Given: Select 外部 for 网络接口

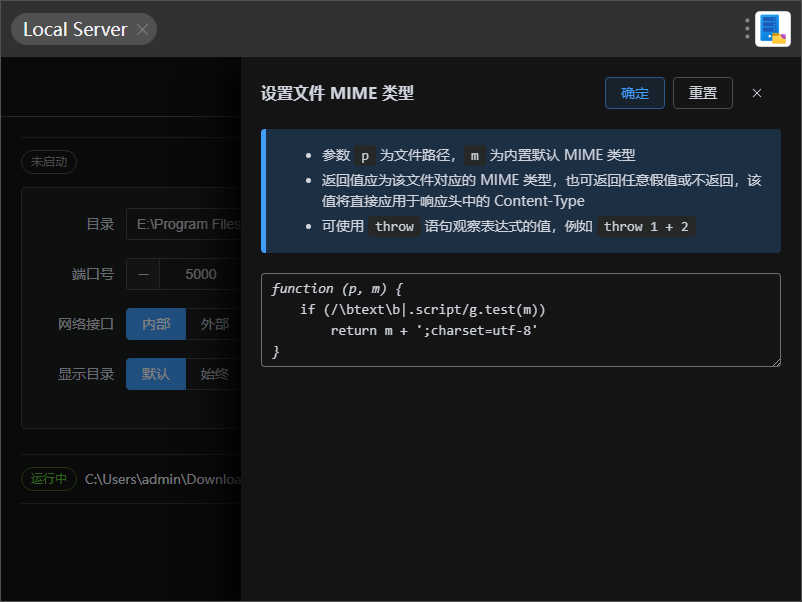Looking at the screenshot, I should [x=214, y=324].
